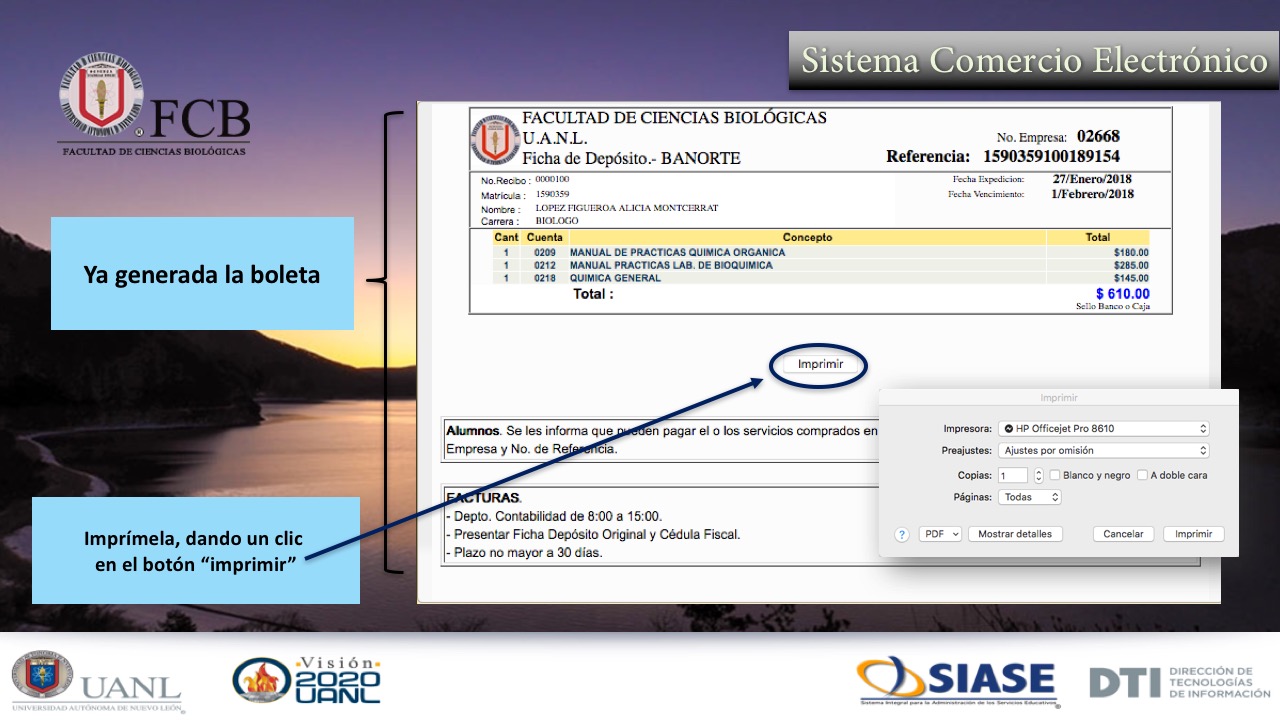Click the Copias number field

pyautogui.click(x=1013, y=476)
